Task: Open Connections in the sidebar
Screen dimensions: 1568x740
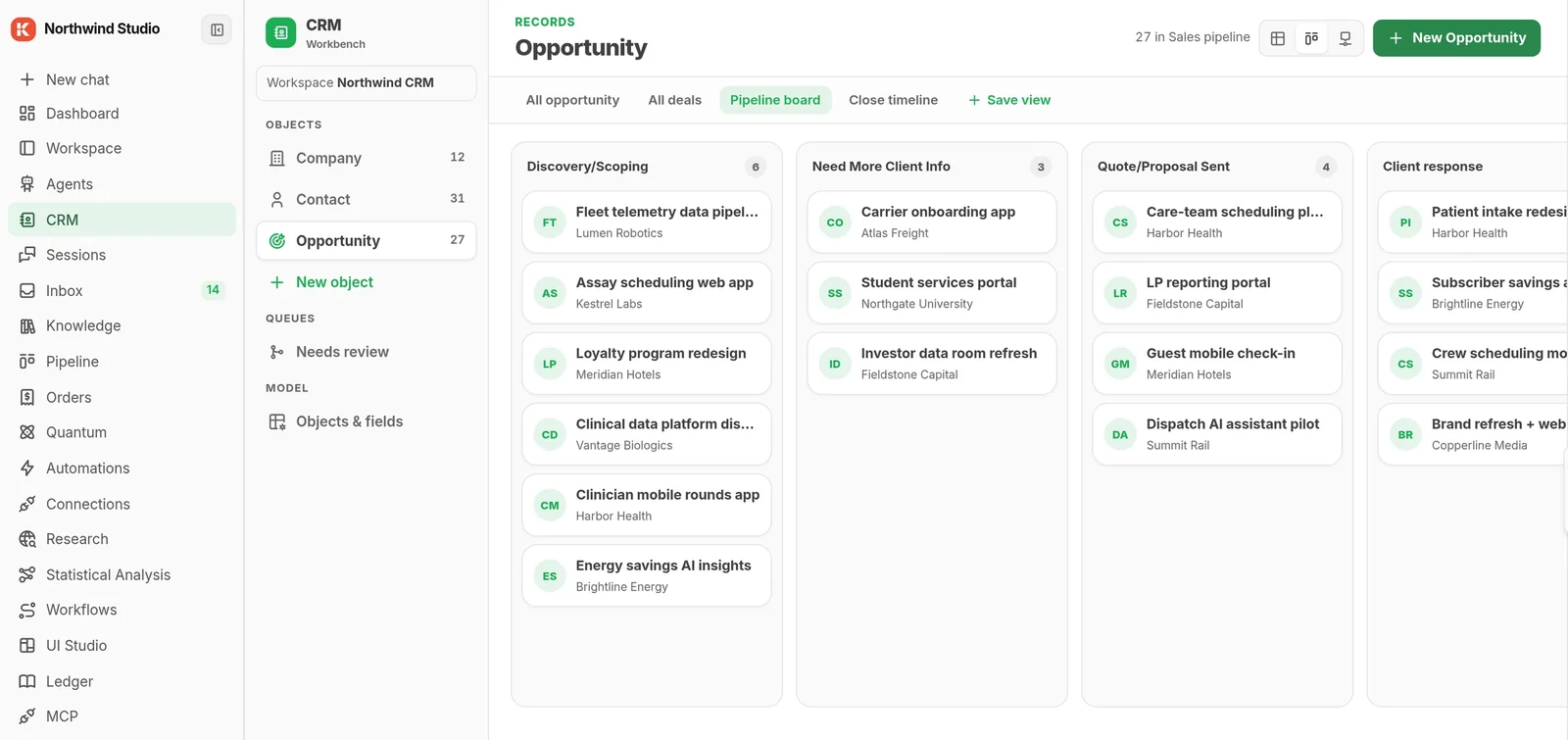Action: 122,504
